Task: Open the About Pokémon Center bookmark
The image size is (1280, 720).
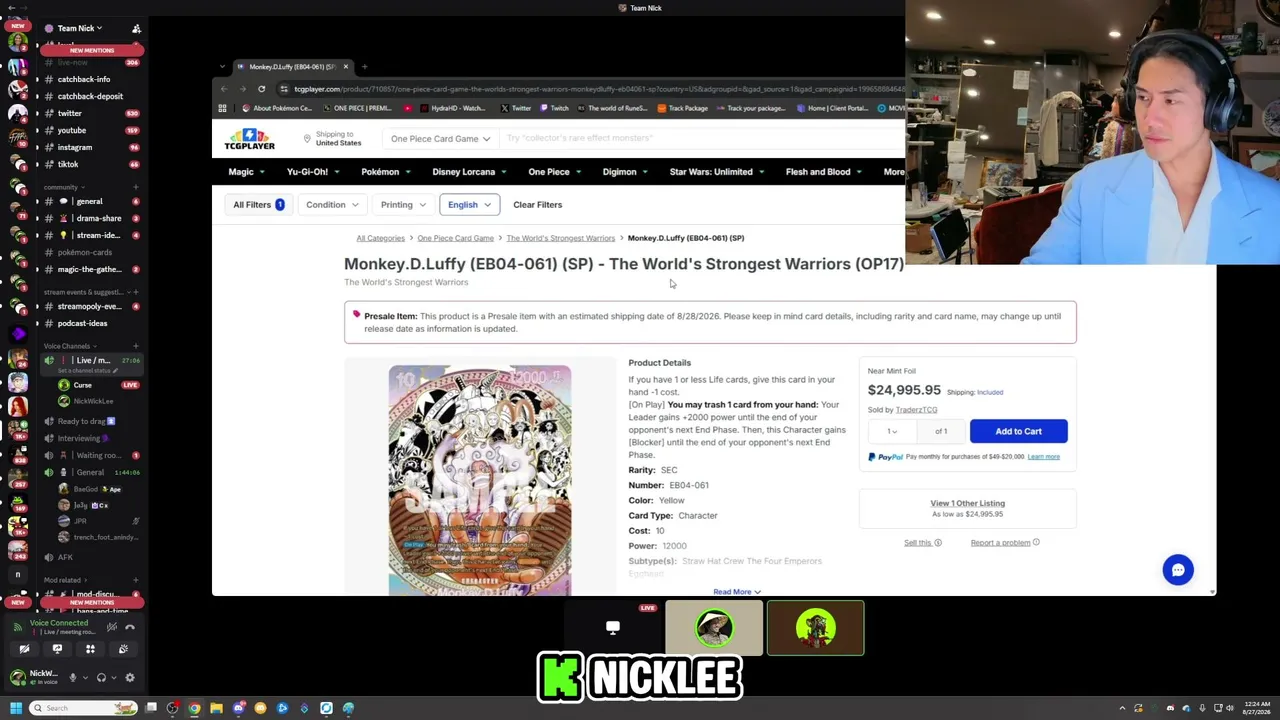Action: pyautogui.click(x=277, y=108)
